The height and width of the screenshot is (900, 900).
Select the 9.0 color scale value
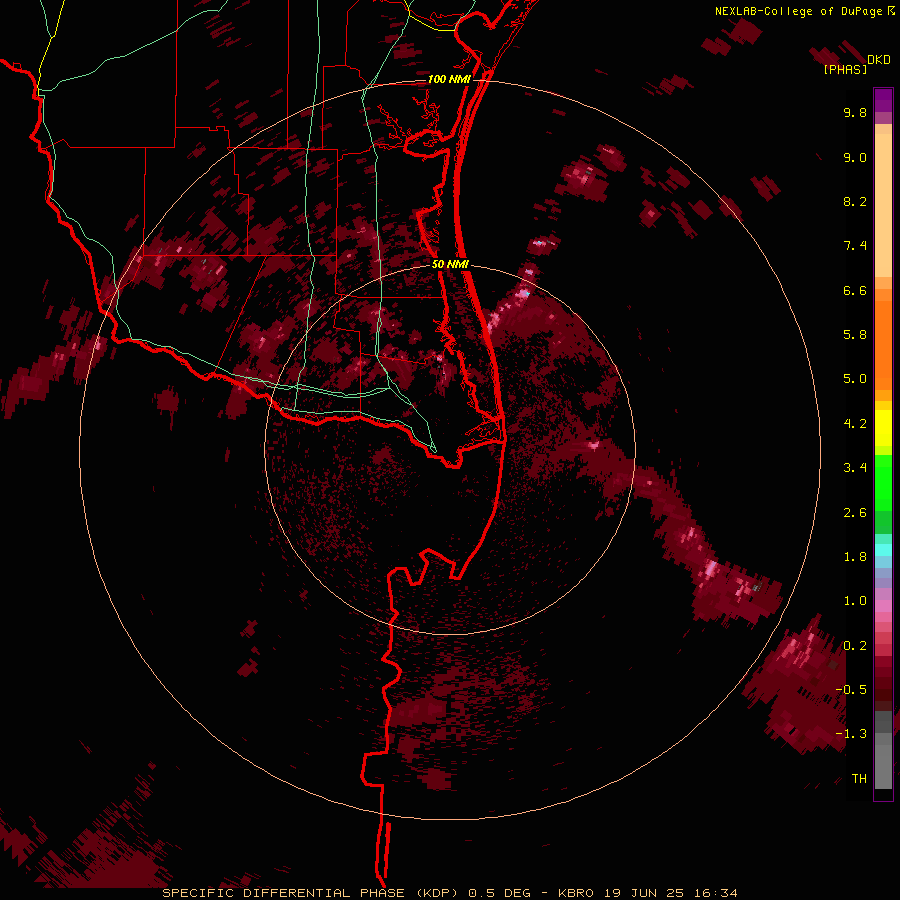855,157
